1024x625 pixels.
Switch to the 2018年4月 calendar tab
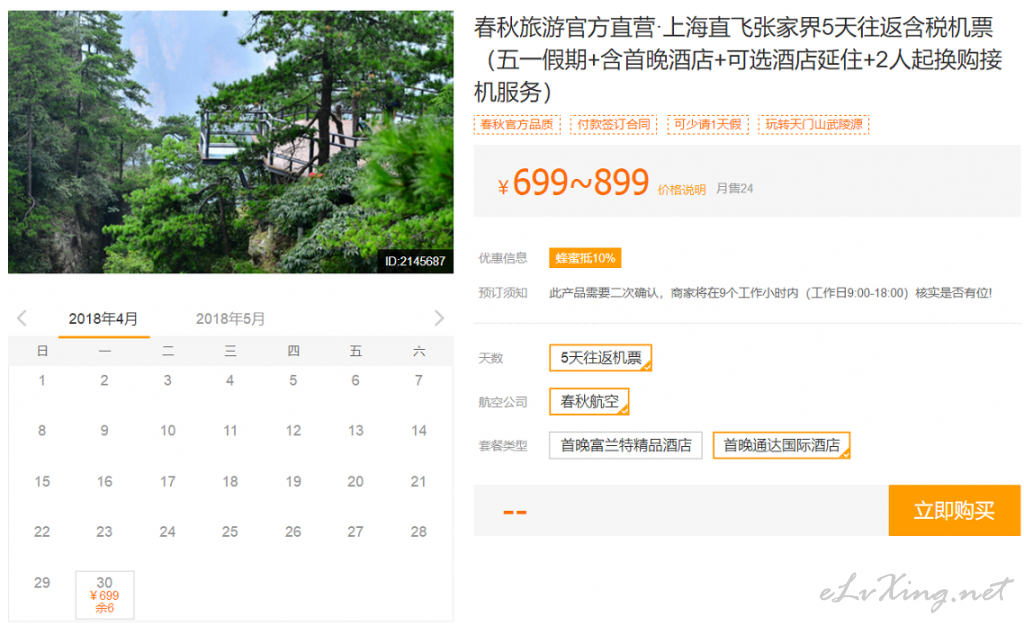103,319
